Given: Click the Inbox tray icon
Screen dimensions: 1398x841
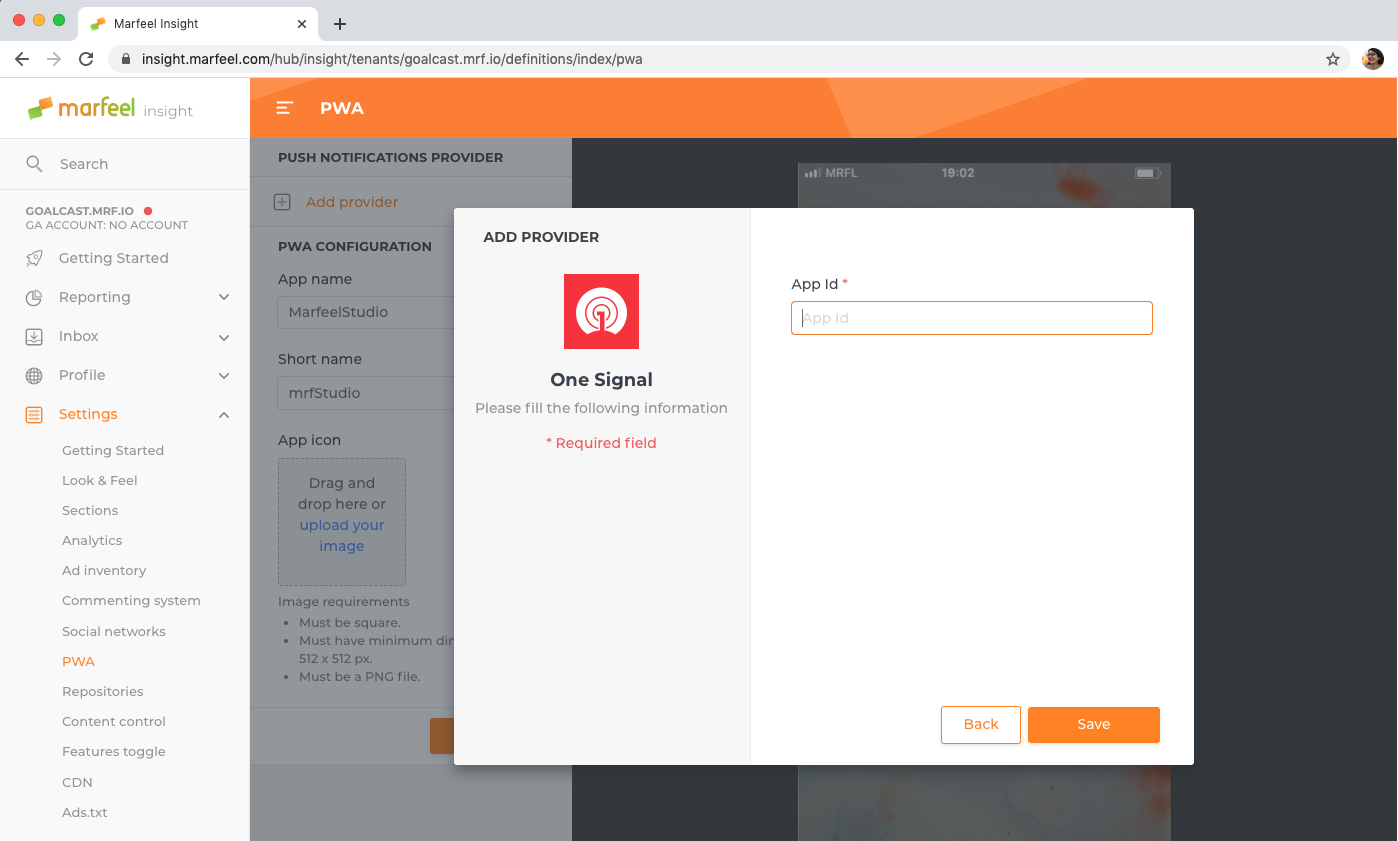Looking at the screenshot, I should pyautogui.click(x=34, y=336).
